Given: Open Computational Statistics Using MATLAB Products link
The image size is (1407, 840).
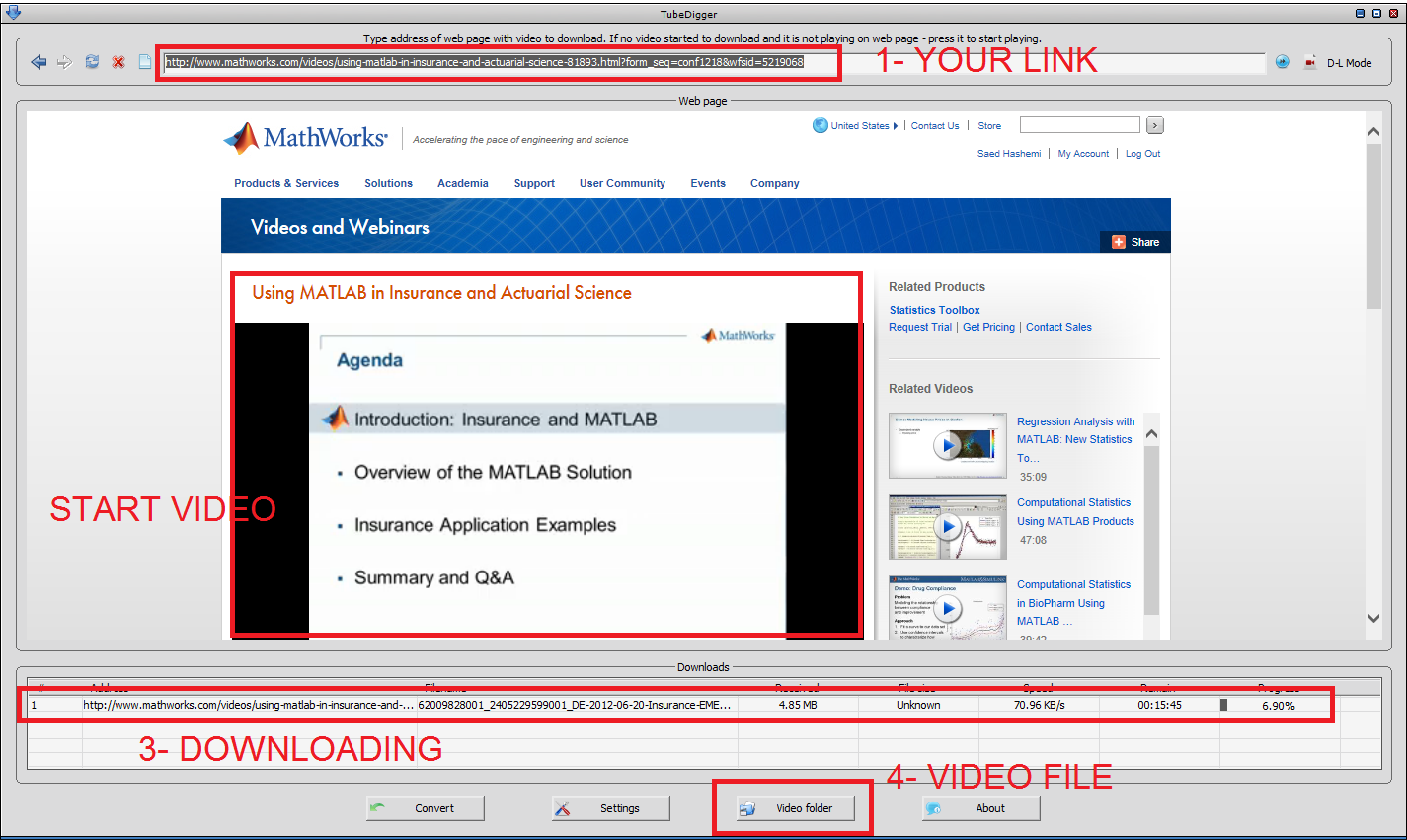Looking at the screenshot, I should tap(1075, 511).
